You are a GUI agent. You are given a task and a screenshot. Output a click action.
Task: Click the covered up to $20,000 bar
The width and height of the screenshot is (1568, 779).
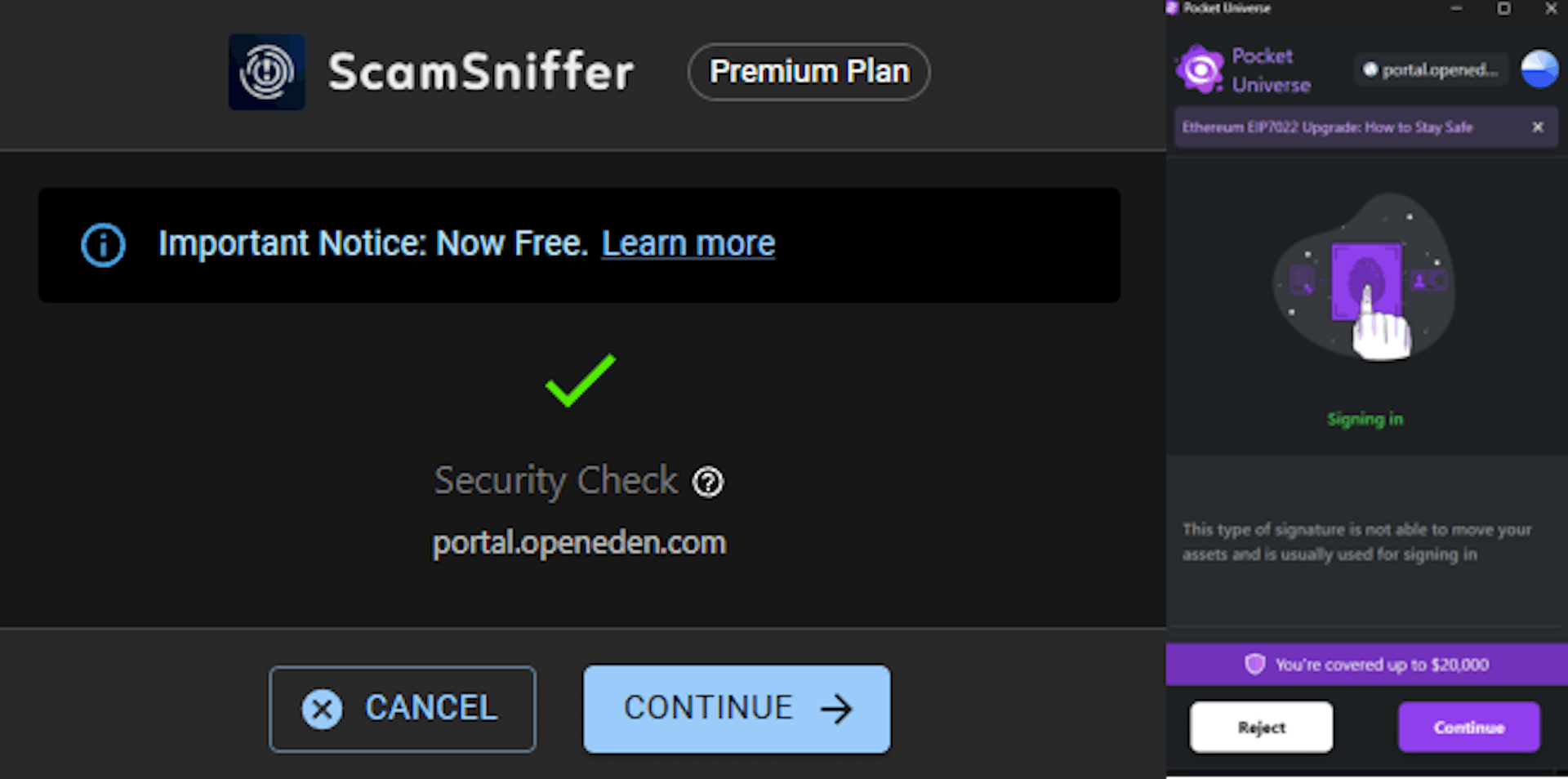pyautogui.click(x=1367, y=664)
